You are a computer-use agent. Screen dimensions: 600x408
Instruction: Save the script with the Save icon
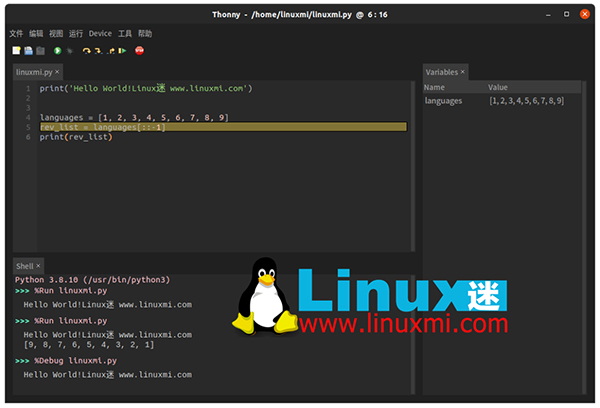pos(41,51)
